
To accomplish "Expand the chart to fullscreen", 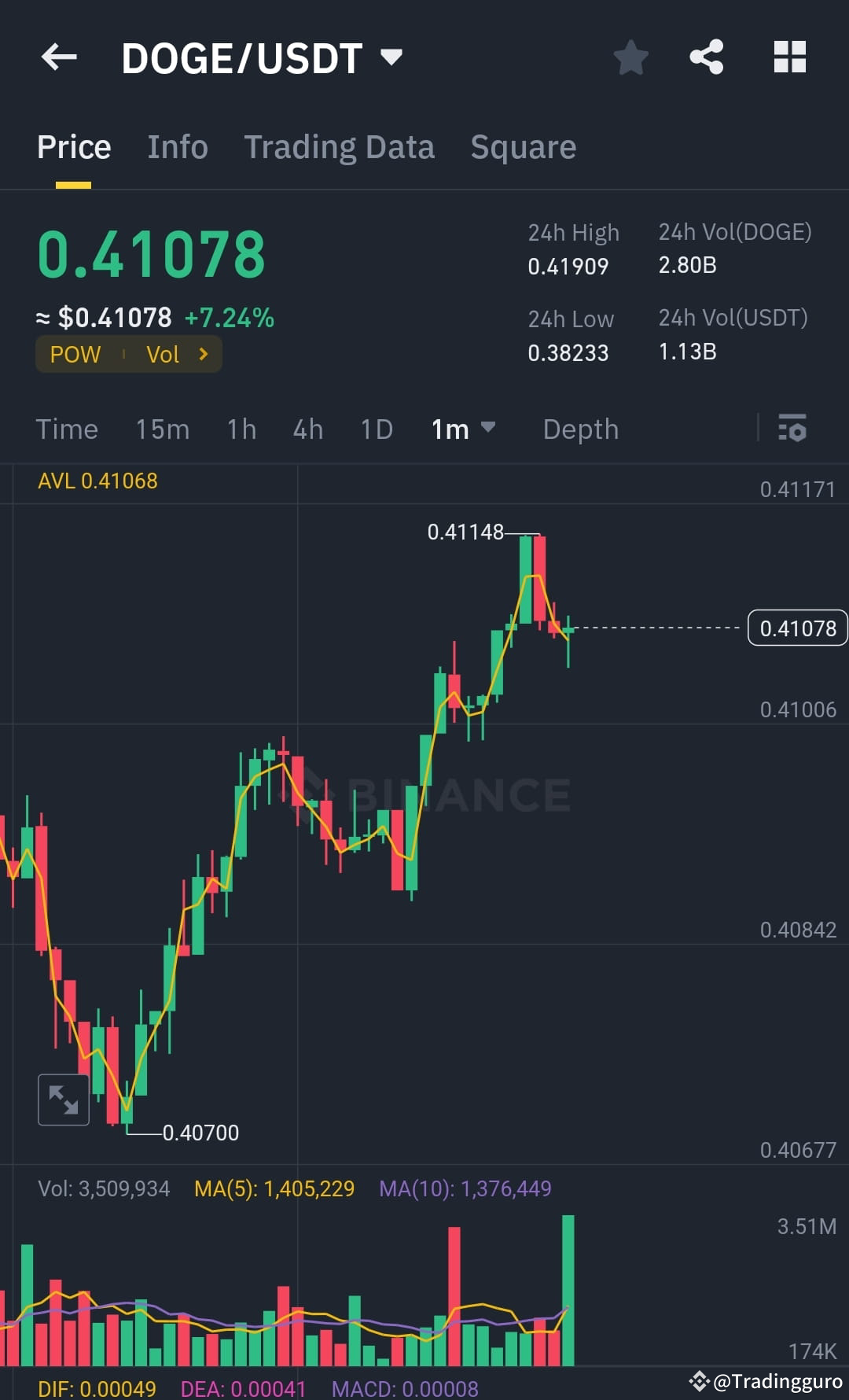I will tap(63, 1099).
